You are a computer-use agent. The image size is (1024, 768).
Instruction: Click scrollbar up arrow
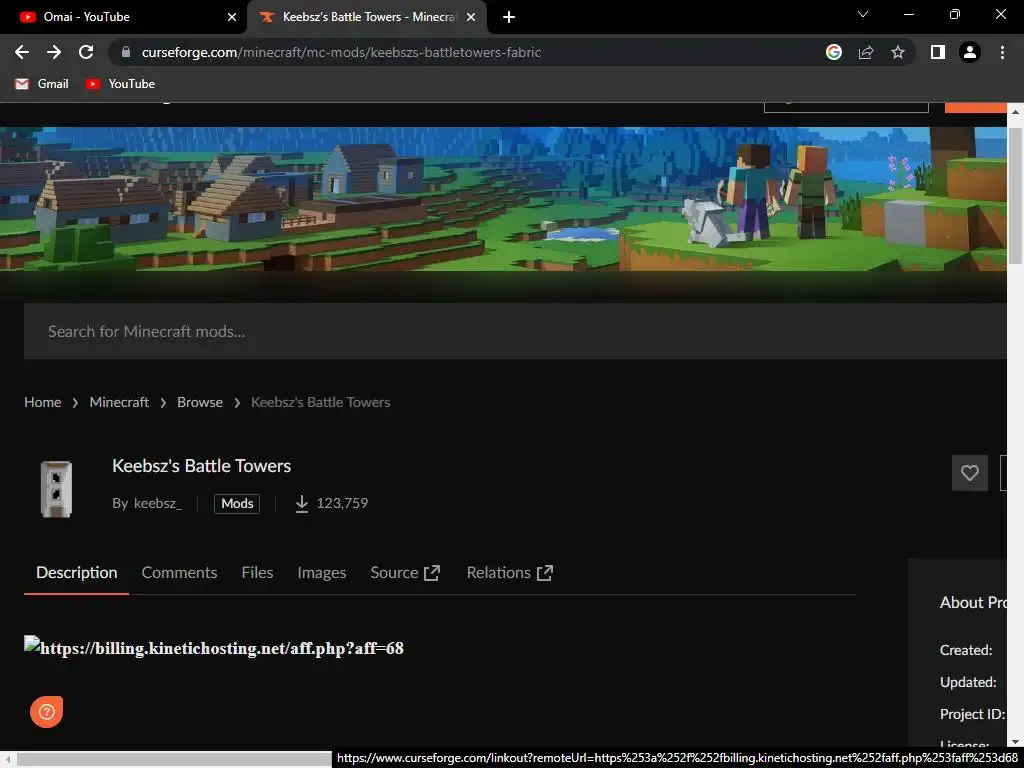tap(1015, 112)
